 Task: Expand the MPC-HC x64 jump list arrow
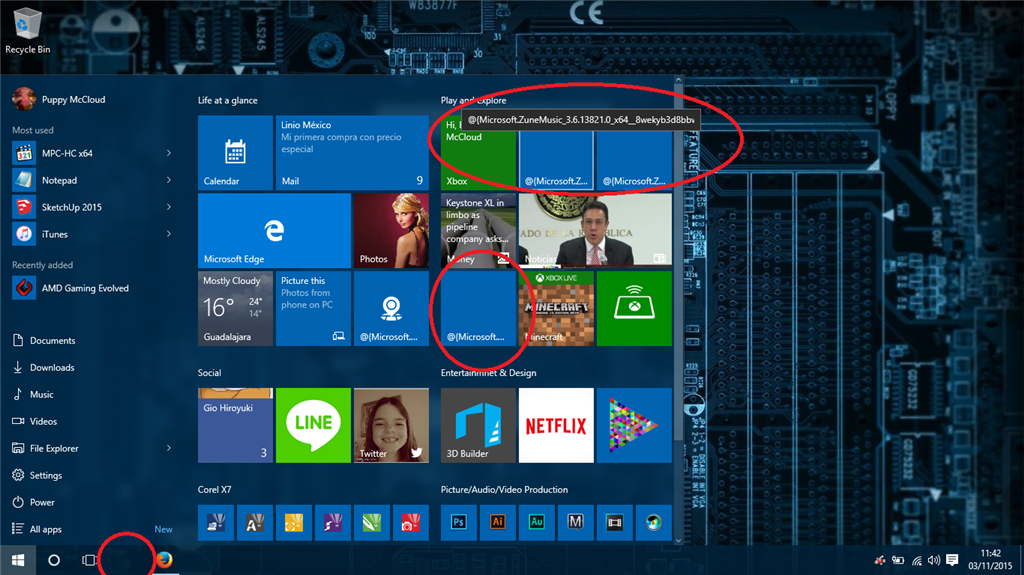(x=169, y=153)
